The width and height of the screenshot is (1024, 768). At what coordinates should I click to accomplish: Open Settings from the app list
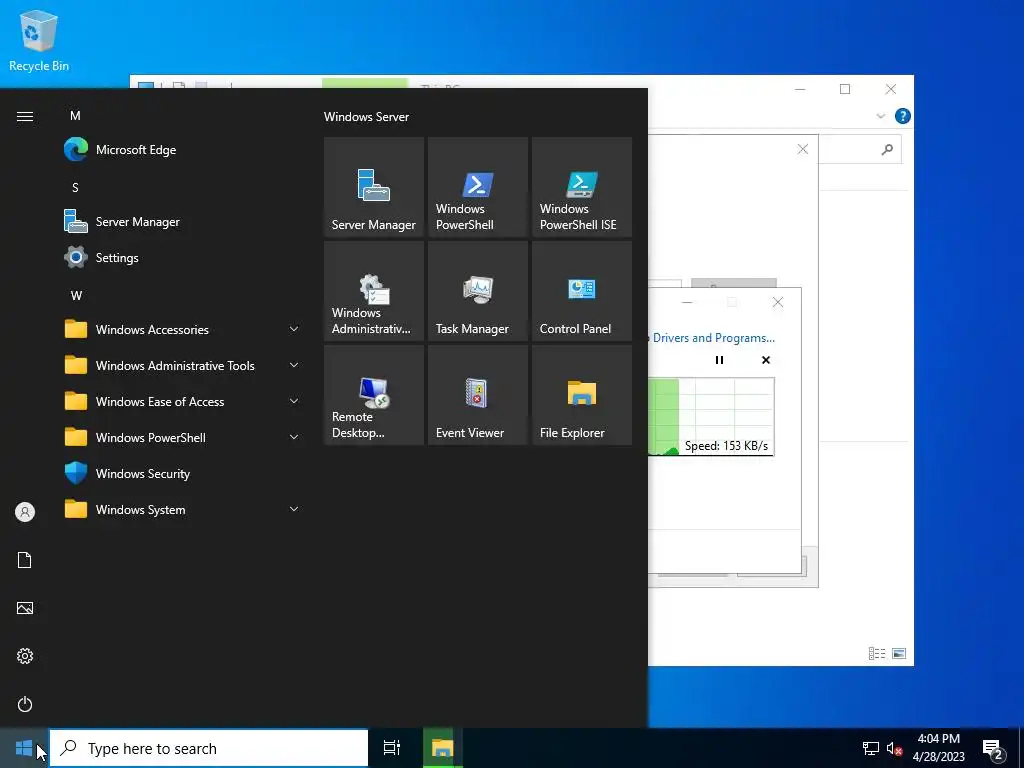(183, 257)
